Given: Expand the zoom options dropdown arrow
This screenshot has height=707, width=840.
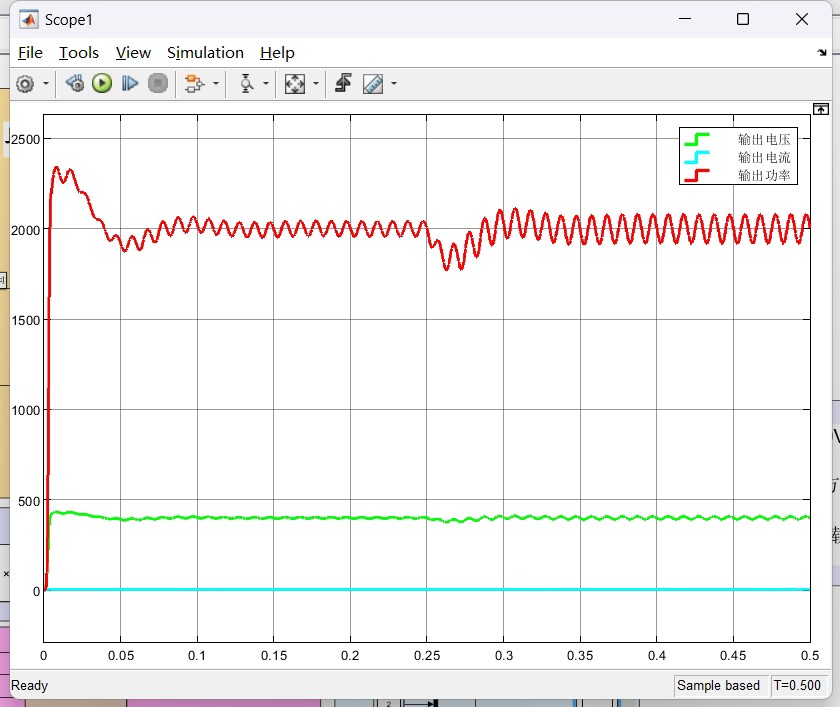Looking at the screenshot, I should coord(266,84).
